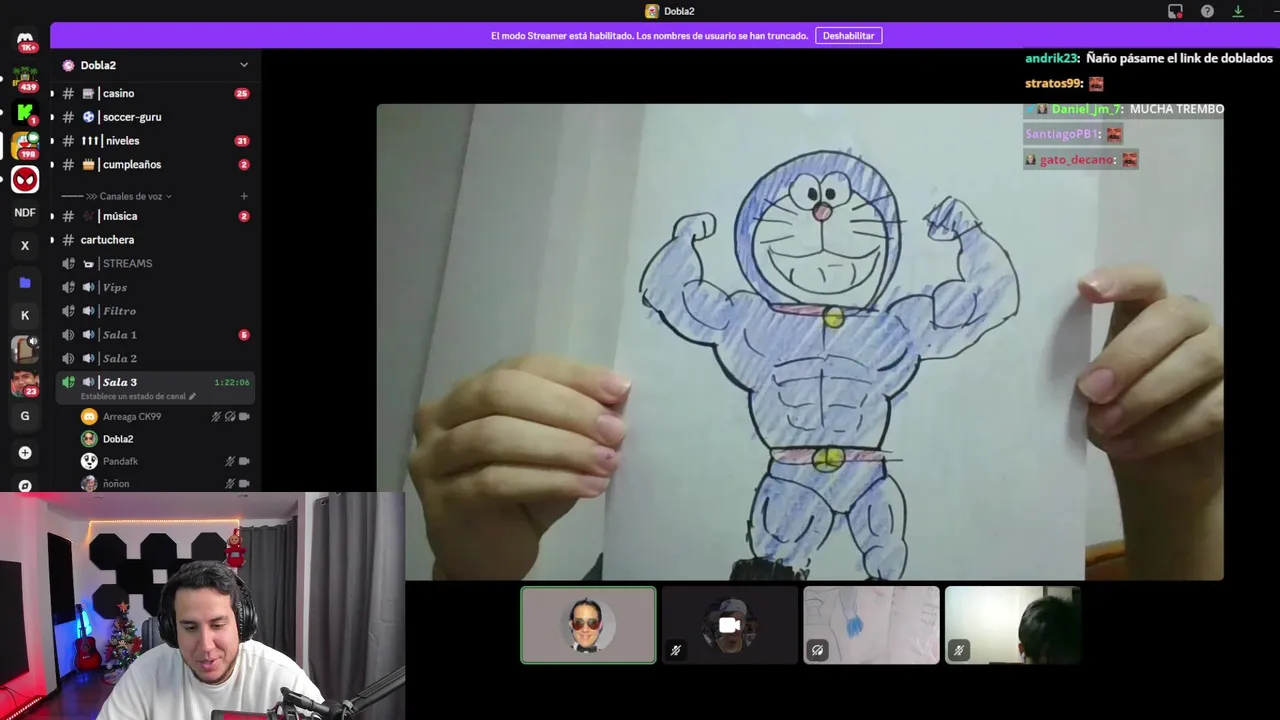Select user Arreaga CK99 in Sala 3
This screenshot has height=720, width=1280.
pyautogui.click(x=132, y=417)
